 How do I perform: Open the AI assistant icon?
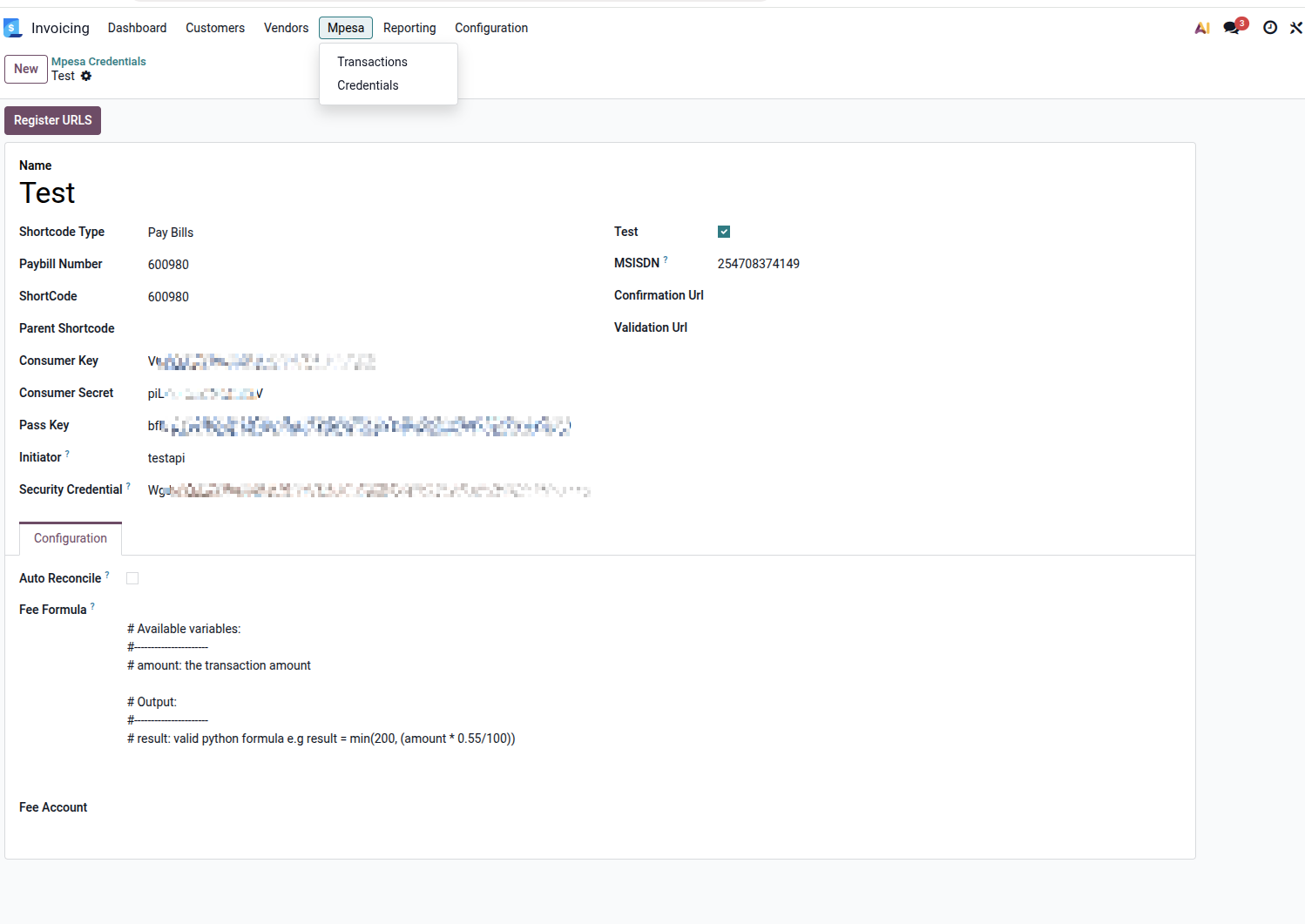pos(1202,28)
